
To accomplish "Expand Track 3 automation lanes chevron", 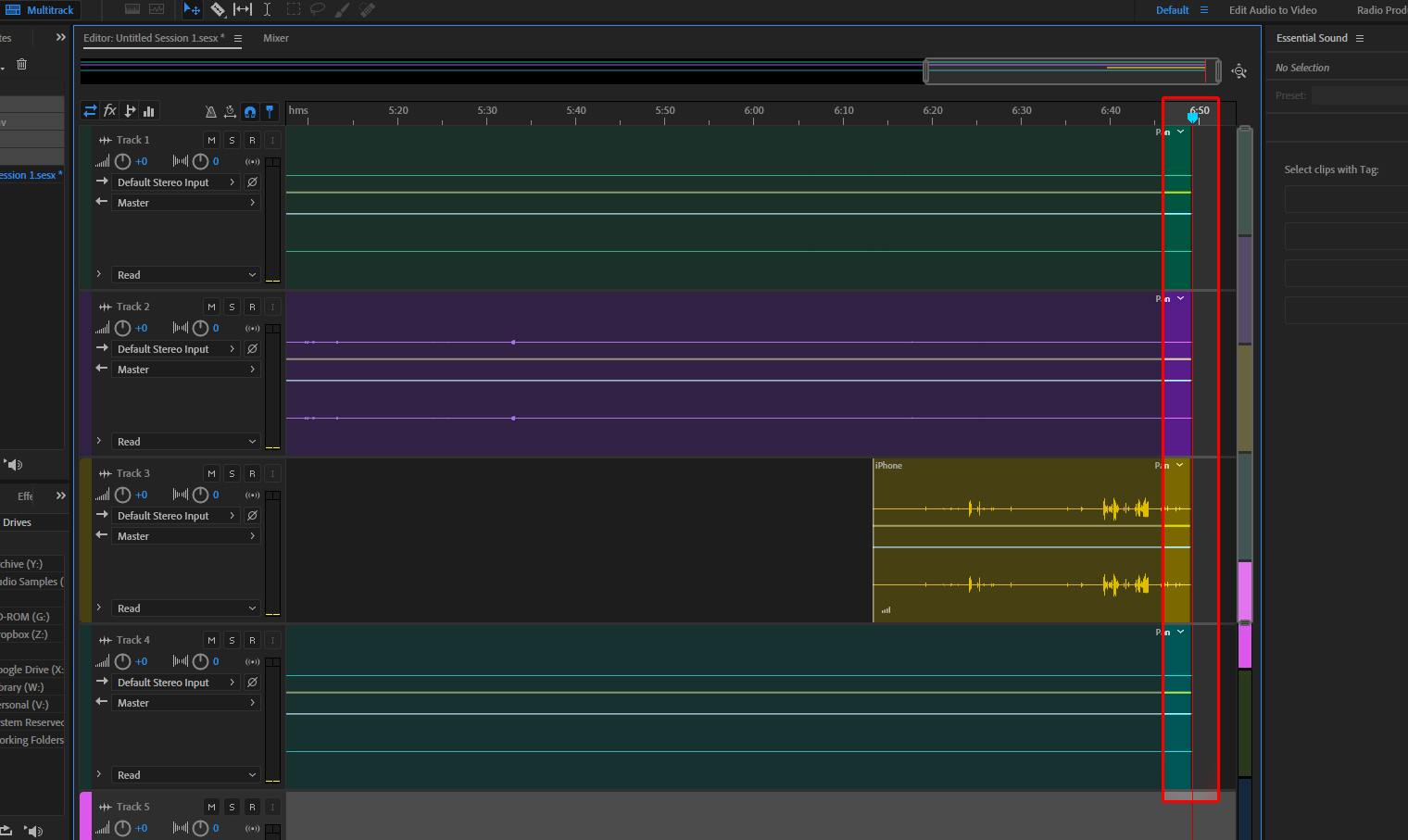I will 99,608.
